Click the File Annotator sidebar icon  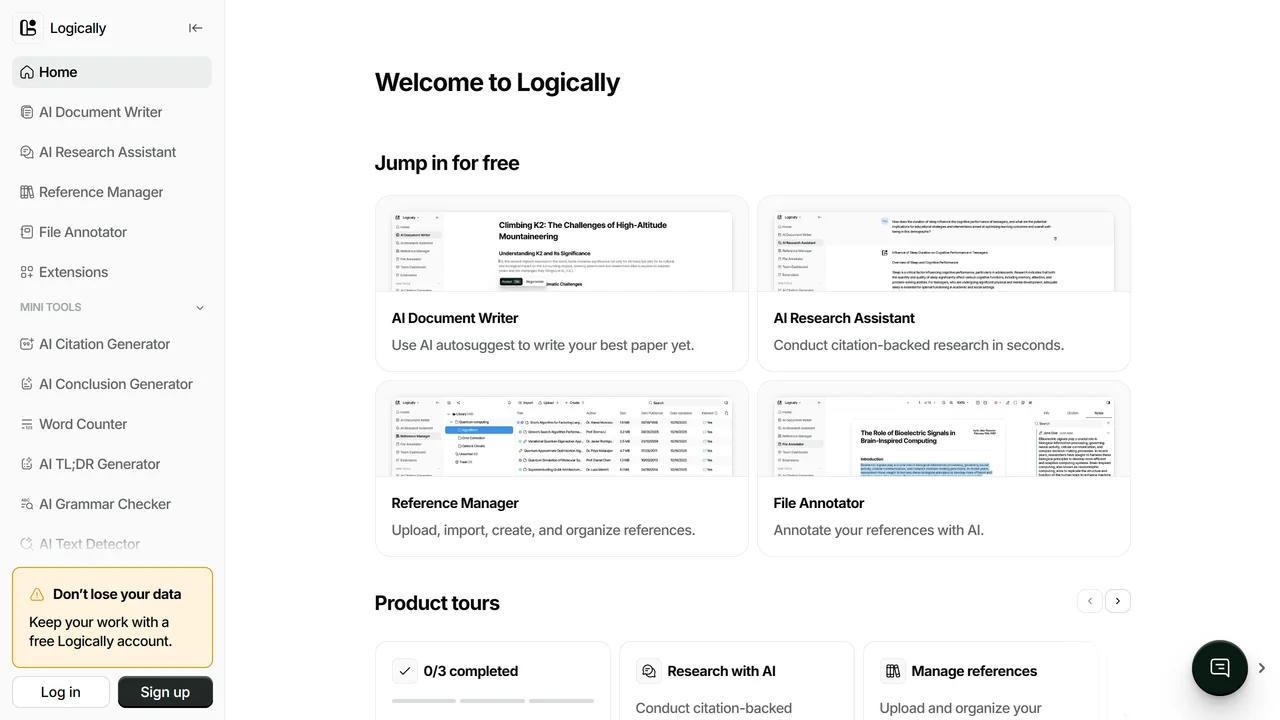tap(27, 232)
